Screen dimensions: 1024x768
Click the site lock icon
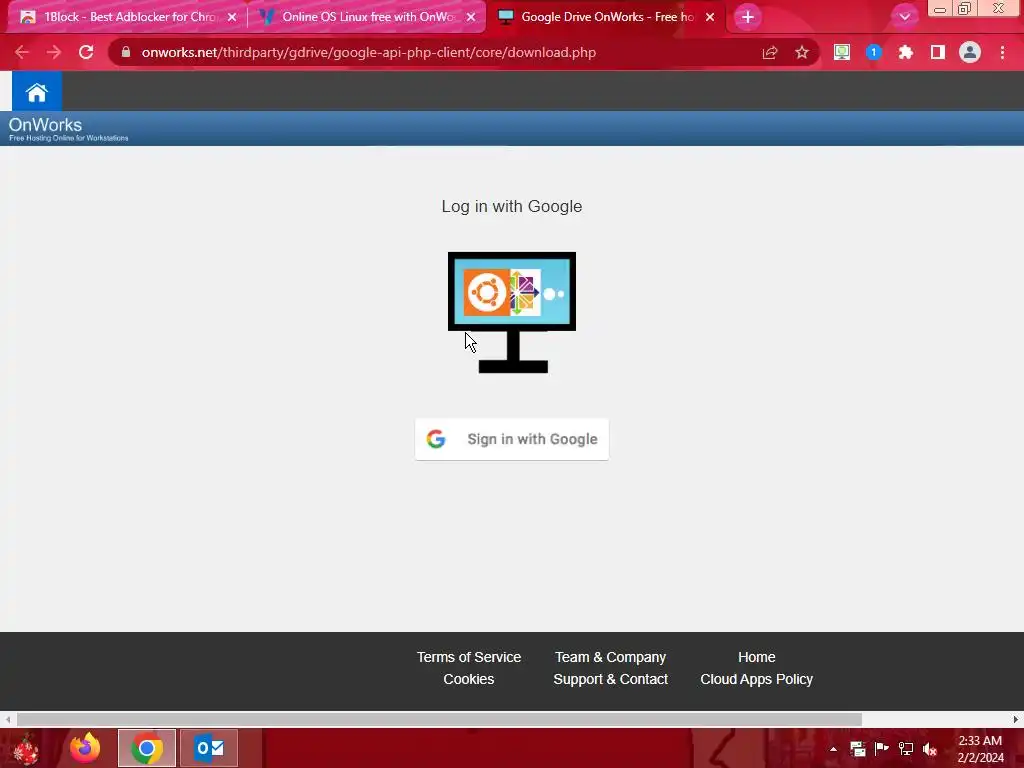pyautogui.click(x=126, y=52)
